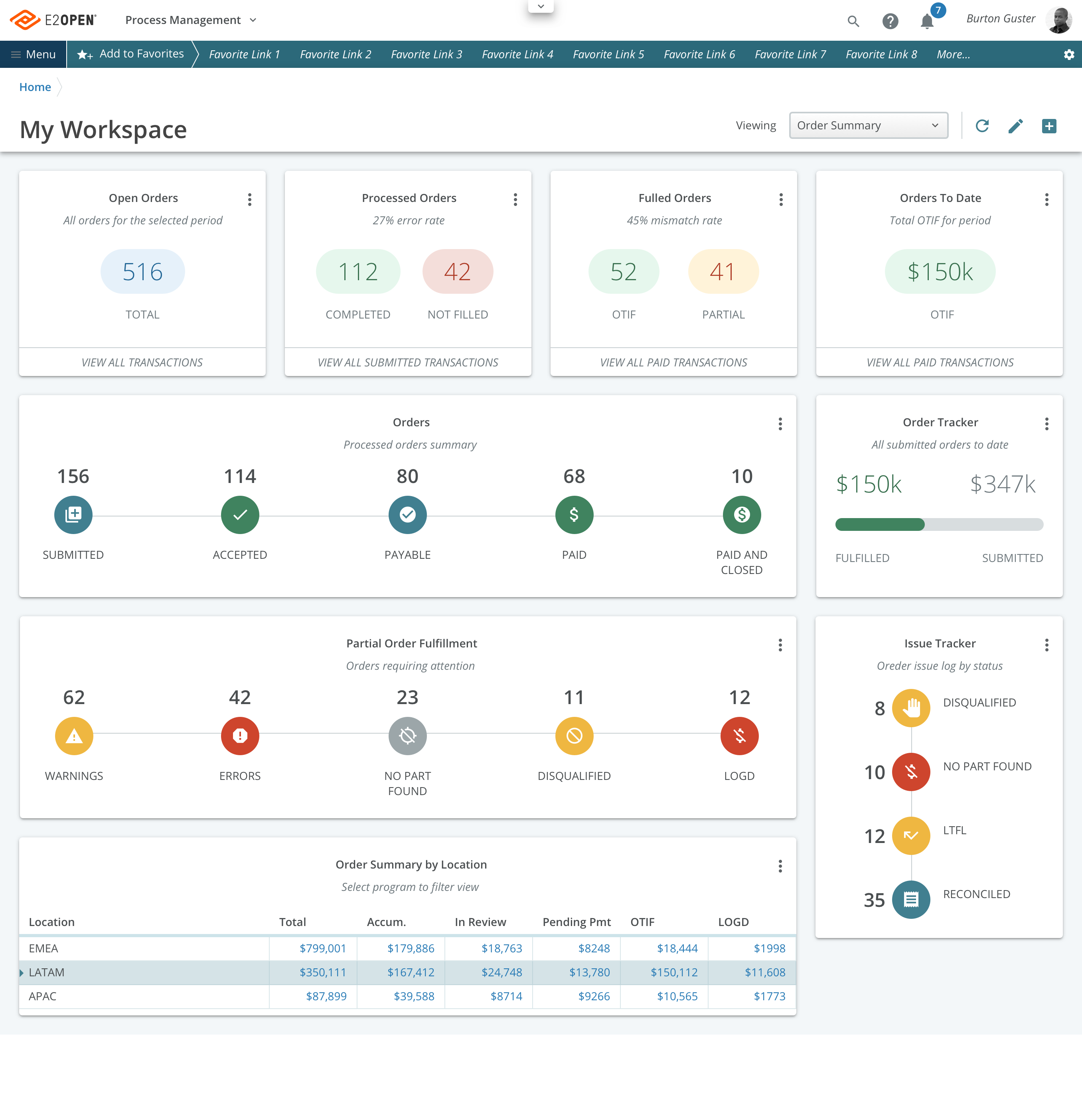
Task: Click the pencil edit workspace icon
Action: [x=1015, y=126]
